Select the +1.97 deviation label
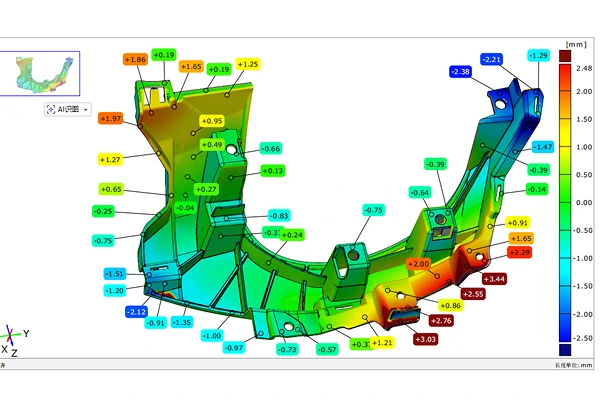 pyautogui.click(x=111, y=119)
